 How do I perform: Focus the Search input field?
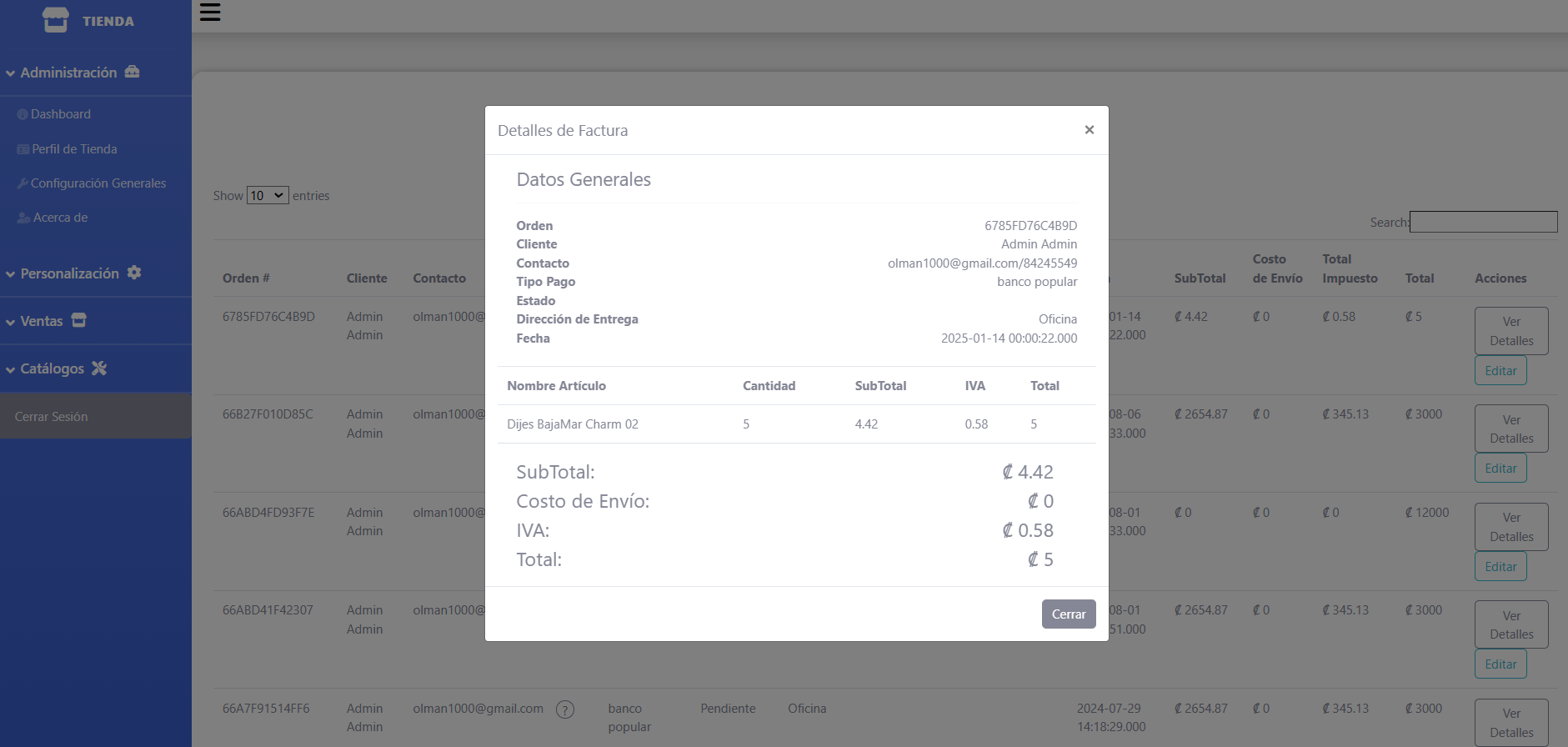point(1483,222)
